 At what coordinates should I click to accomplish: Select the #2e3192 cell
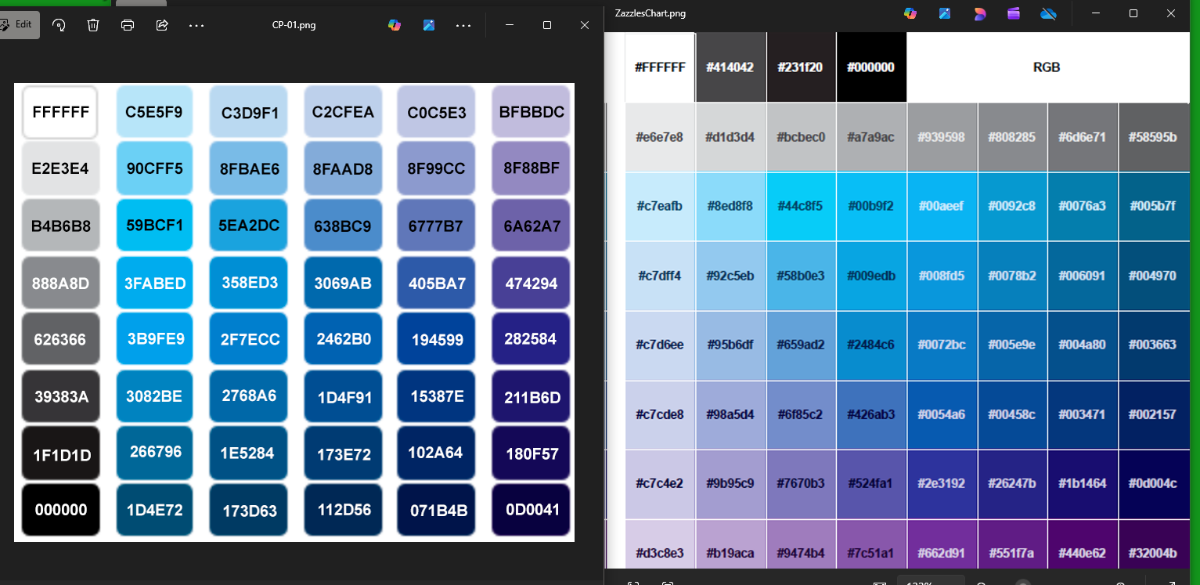point(941,484)
